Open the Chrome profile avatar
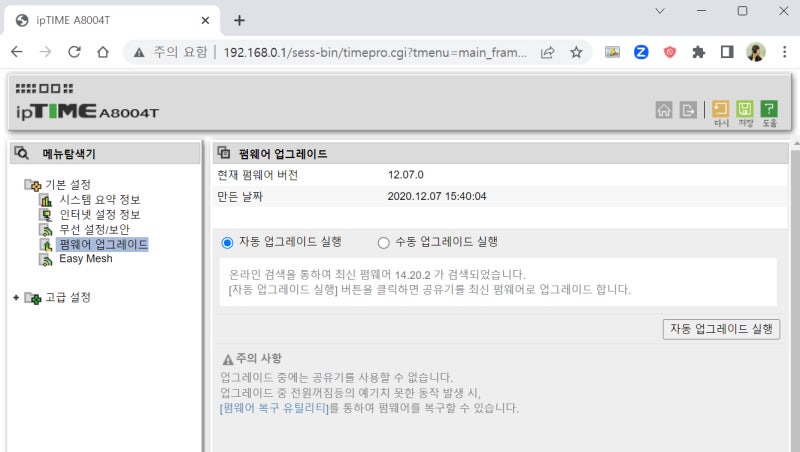This screenshot has height=452, width=800. 756,52
